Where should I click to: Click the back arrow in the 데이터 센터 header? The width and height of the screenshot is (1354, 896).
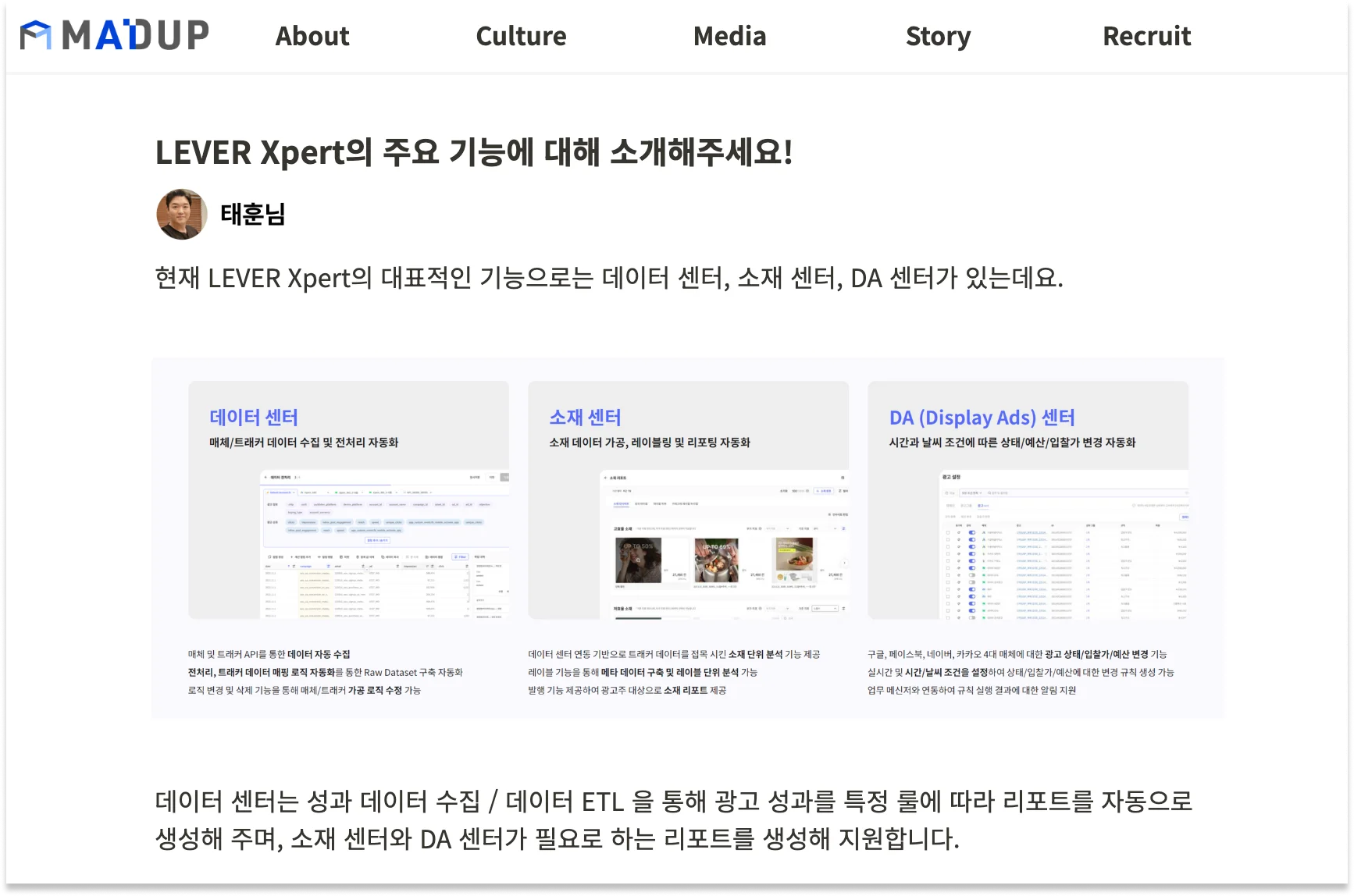(x=265, y=477)
